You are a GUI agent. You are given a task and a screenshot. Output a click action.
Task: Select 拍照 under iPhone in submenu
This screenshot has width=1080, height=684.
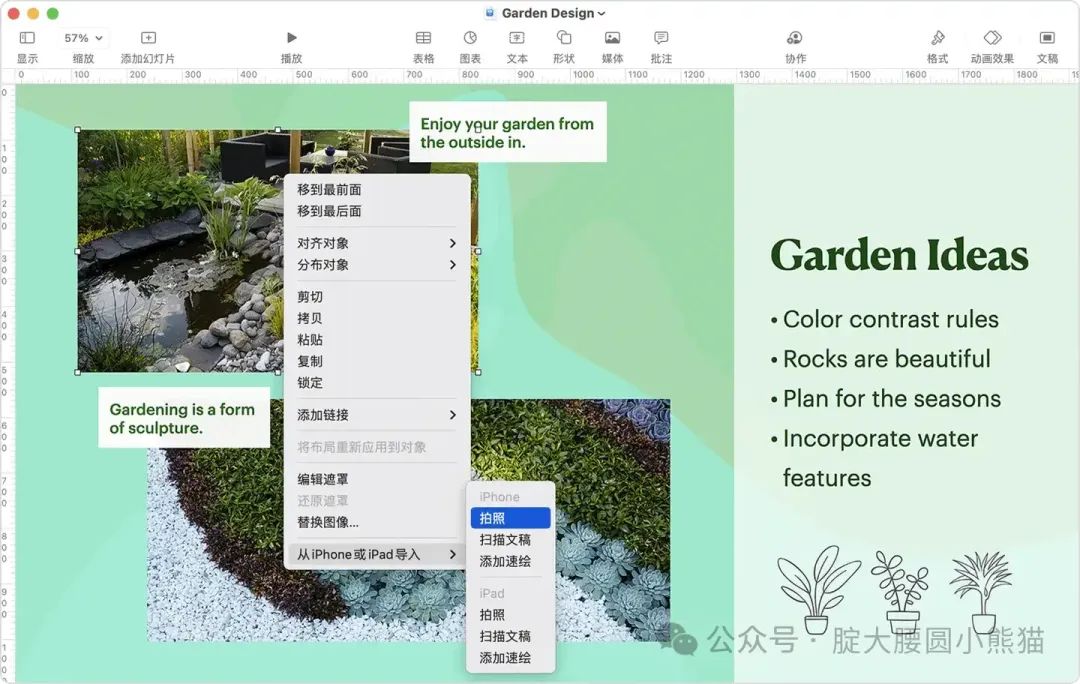click(x=510, y=518)
